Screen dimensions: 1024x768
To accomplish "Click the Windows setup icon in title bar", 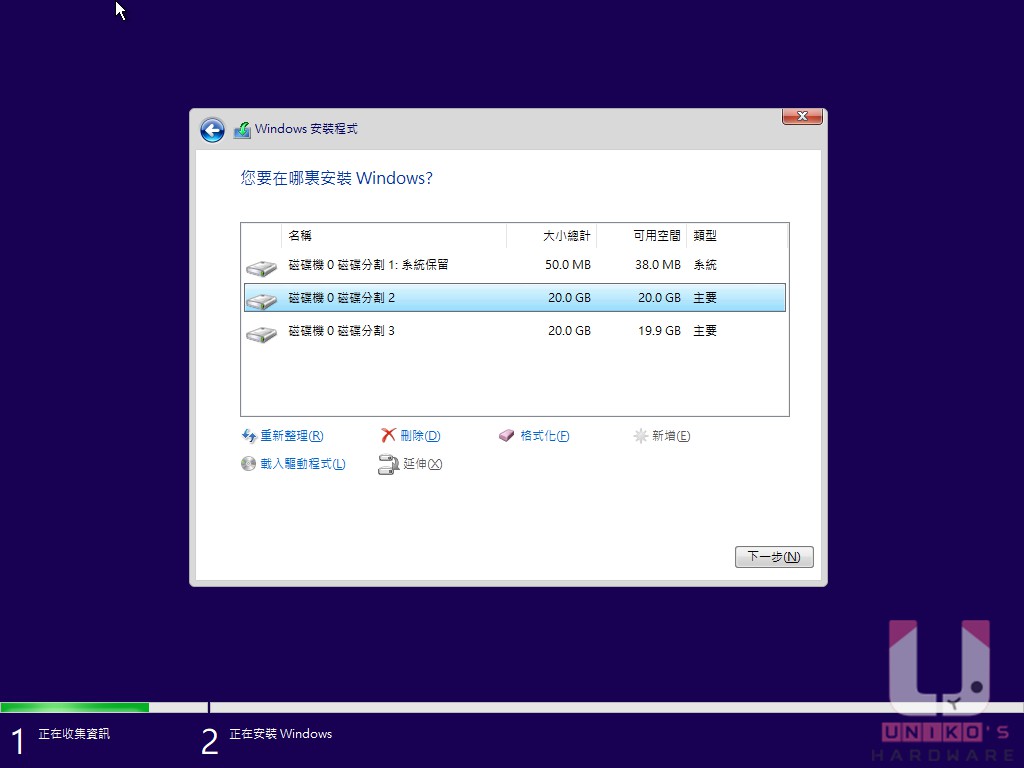I will click(242, 129).
